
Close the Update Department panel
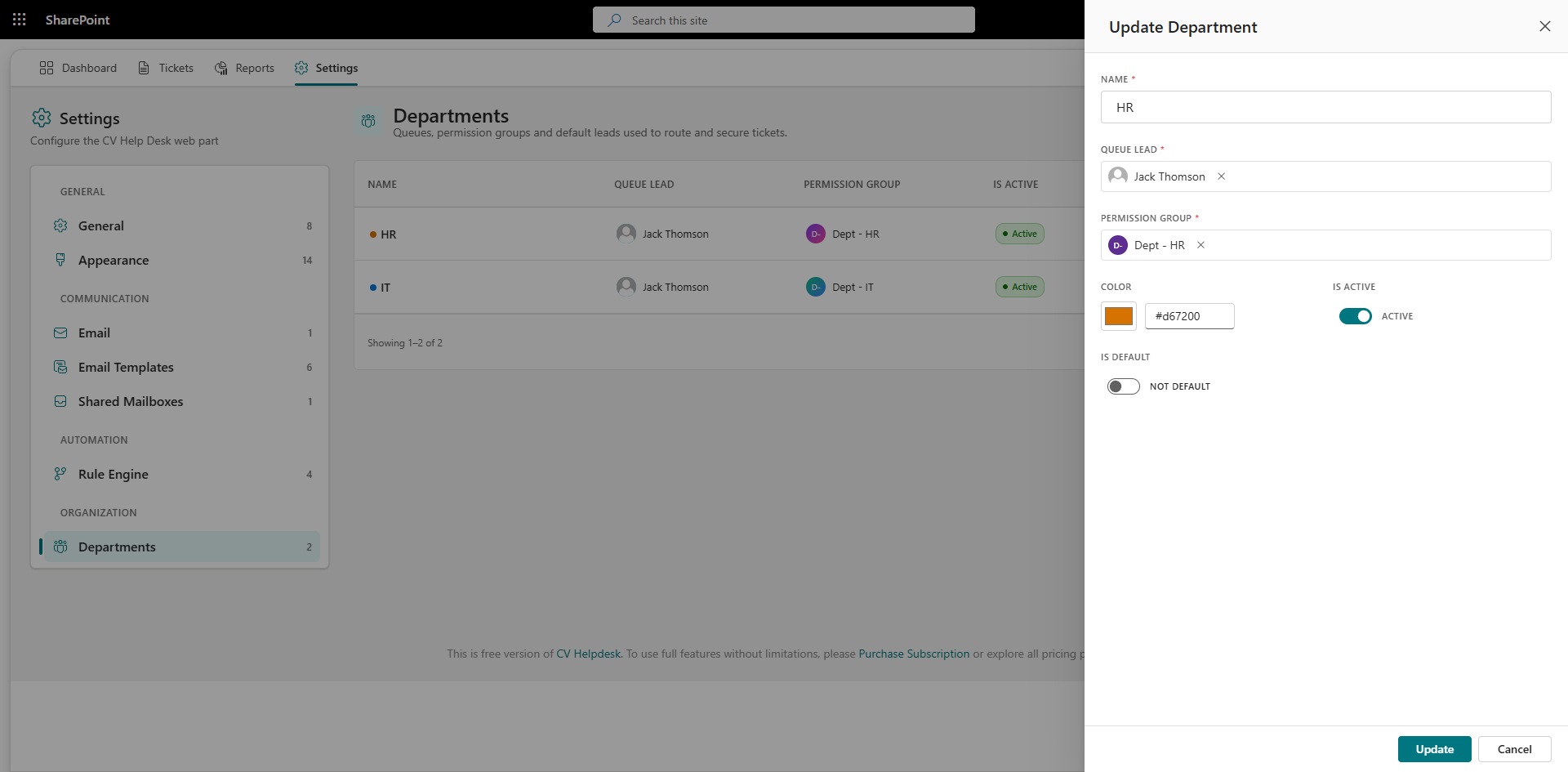pos(1545,26)
